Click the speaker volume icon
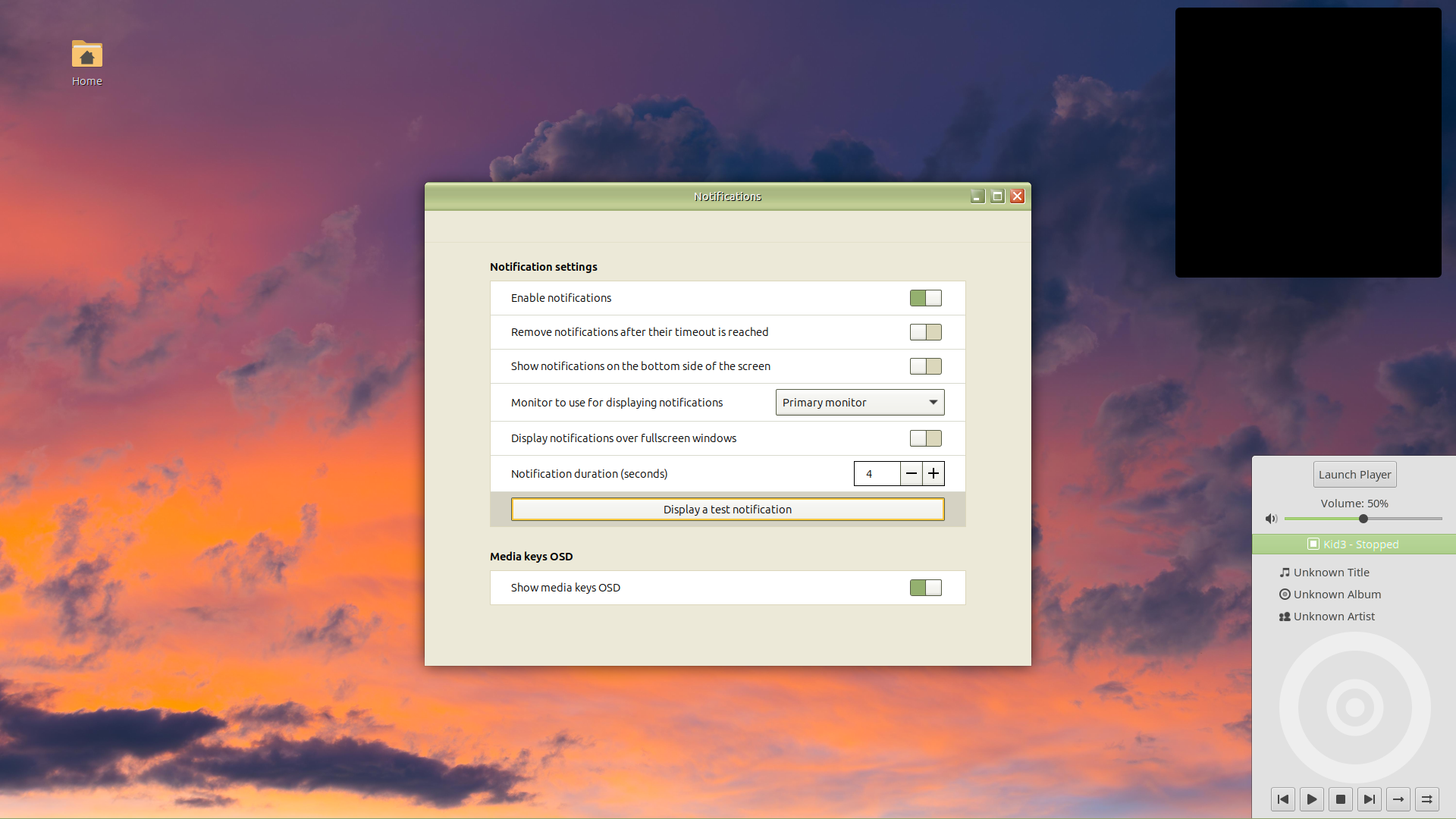The width and height of the screenshot is (1456, 819). (1272, 519)
